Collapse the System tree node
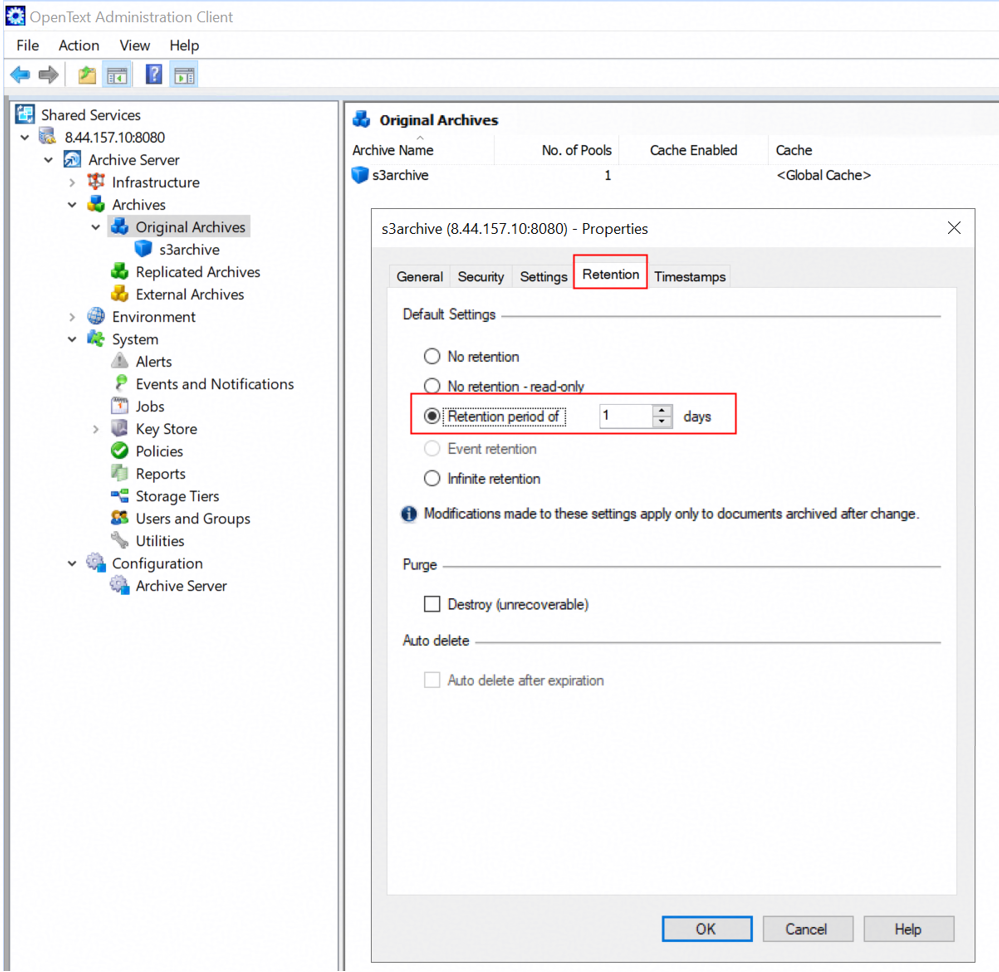Image resolution: width=999 pixels, height=972 pixels. click(x=72, y=339)
